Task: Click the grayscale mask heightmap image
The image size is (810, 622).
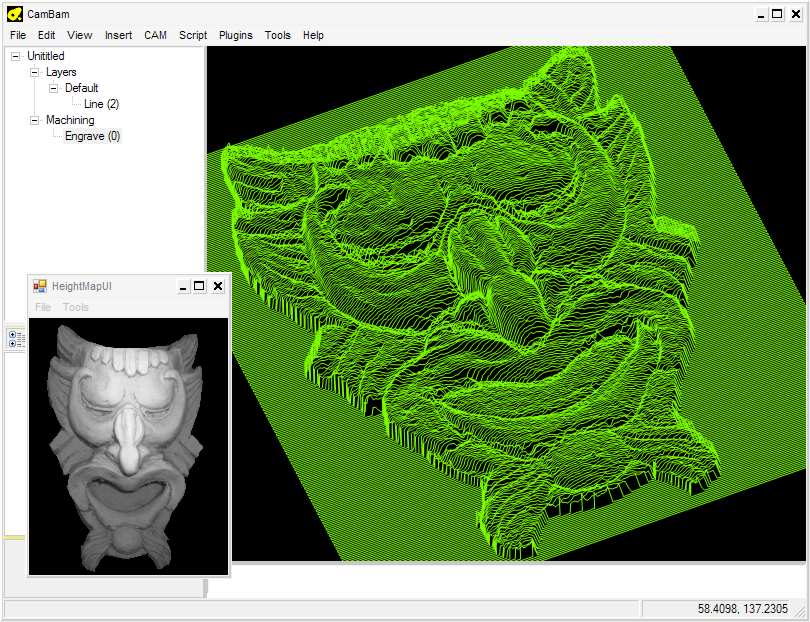Action: point(128,445)
